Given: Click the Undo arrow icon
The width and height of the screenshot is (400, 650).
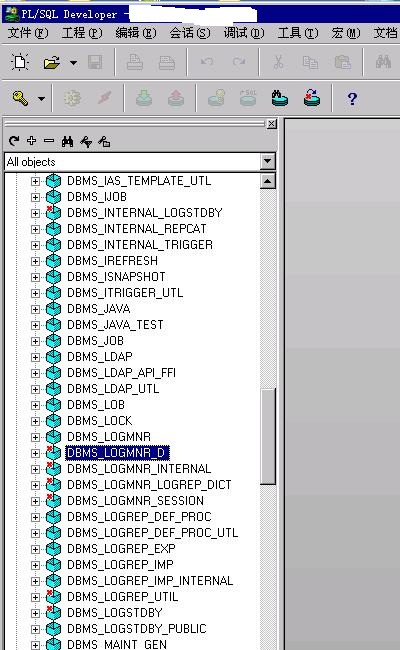Looking at the screenshot, I should (207, 63).
